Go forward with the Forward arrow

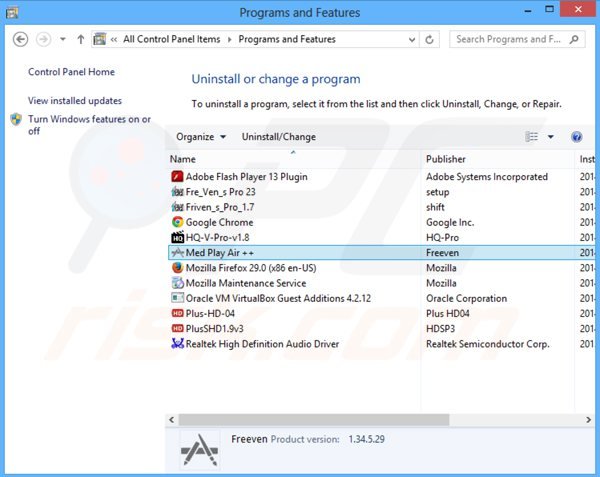43,39
